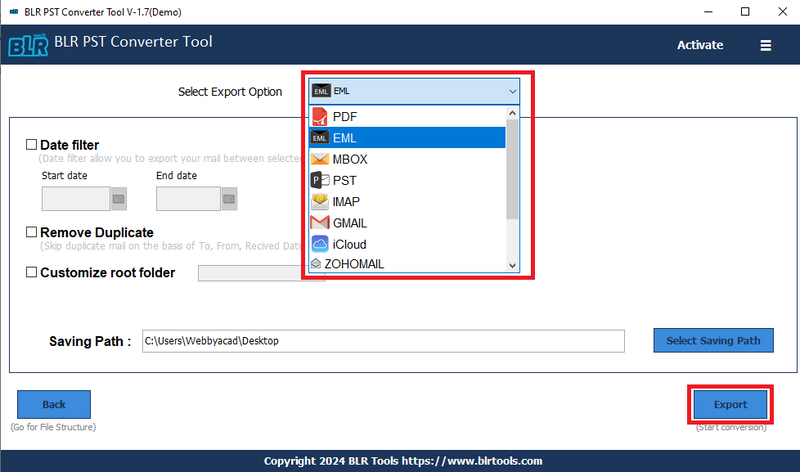800x472 pixels.
Task: Choose EML highlighted export option
Action: click(x=407, y=138)
